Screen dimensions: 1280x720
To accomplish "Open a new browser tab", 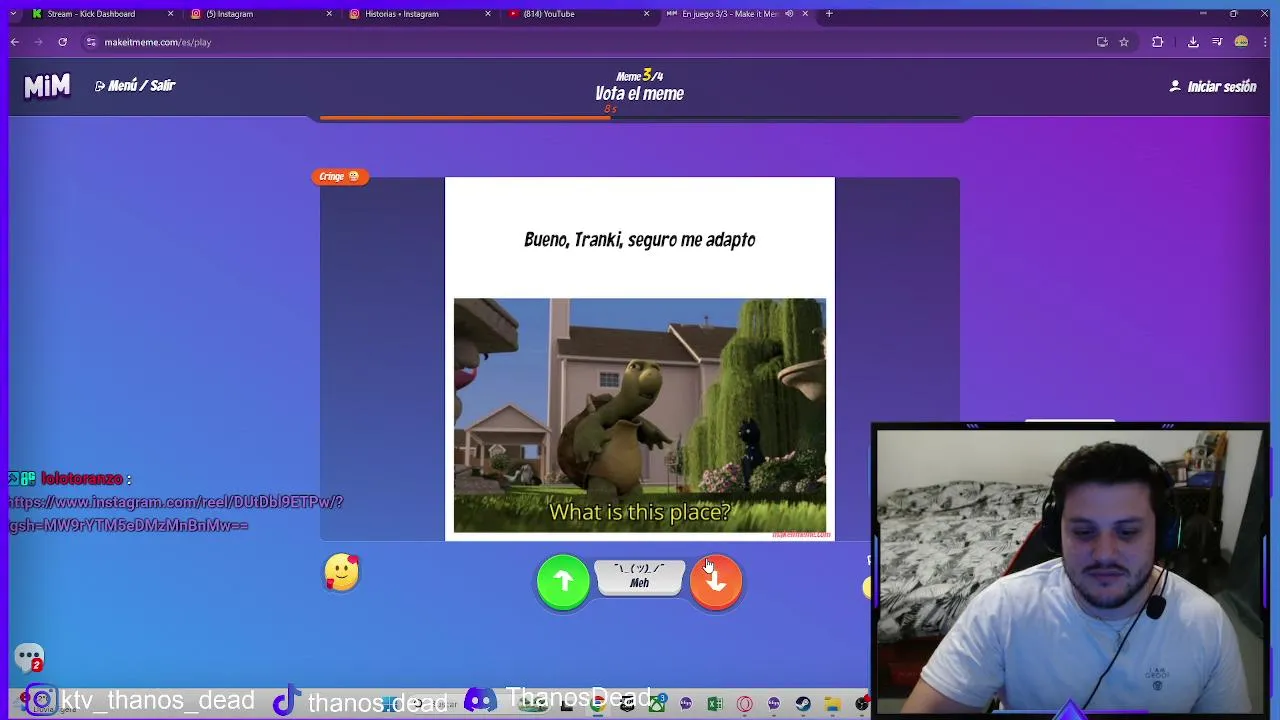I will click(x=829, y=14).
